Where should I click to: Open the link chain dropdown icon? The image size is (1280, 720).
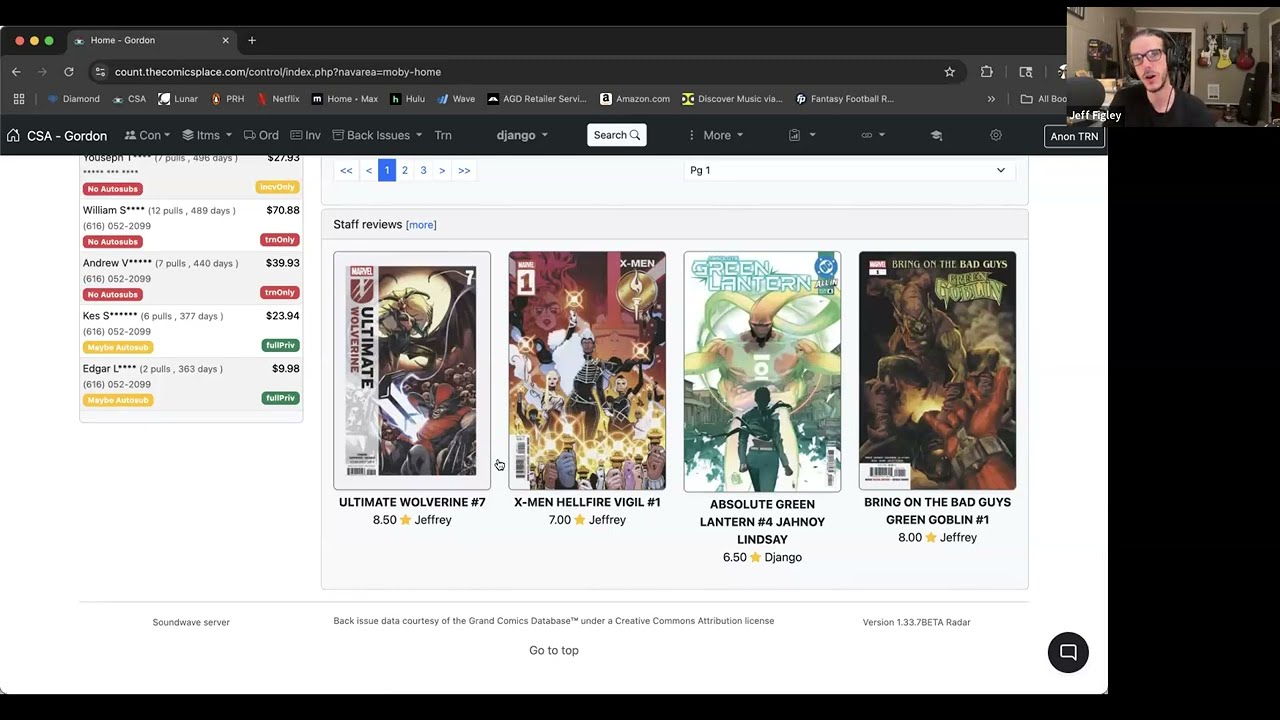873,135
